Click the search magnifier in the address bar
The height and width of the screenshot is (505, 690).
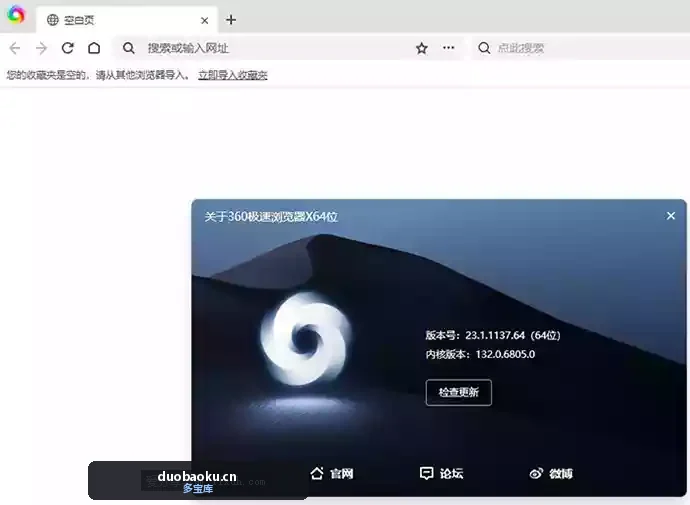128,48
